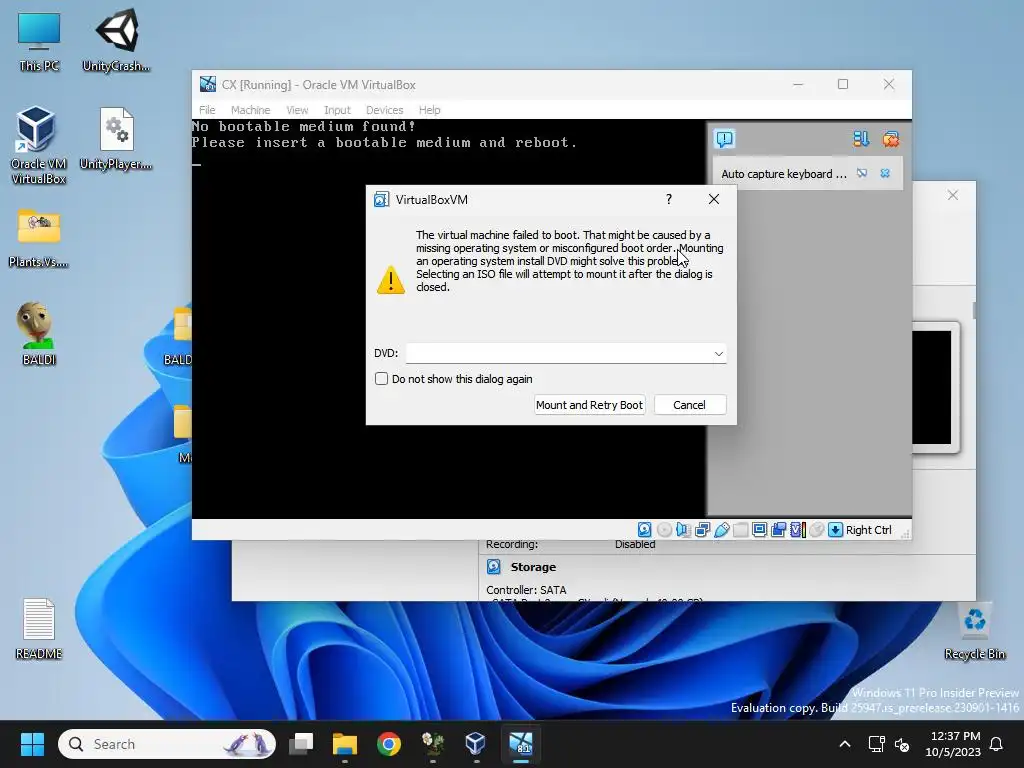Screen dimensions: 1024x768
Task: Switch to VirtualBox Manager taskbar icon
Action: coord(476,744)
